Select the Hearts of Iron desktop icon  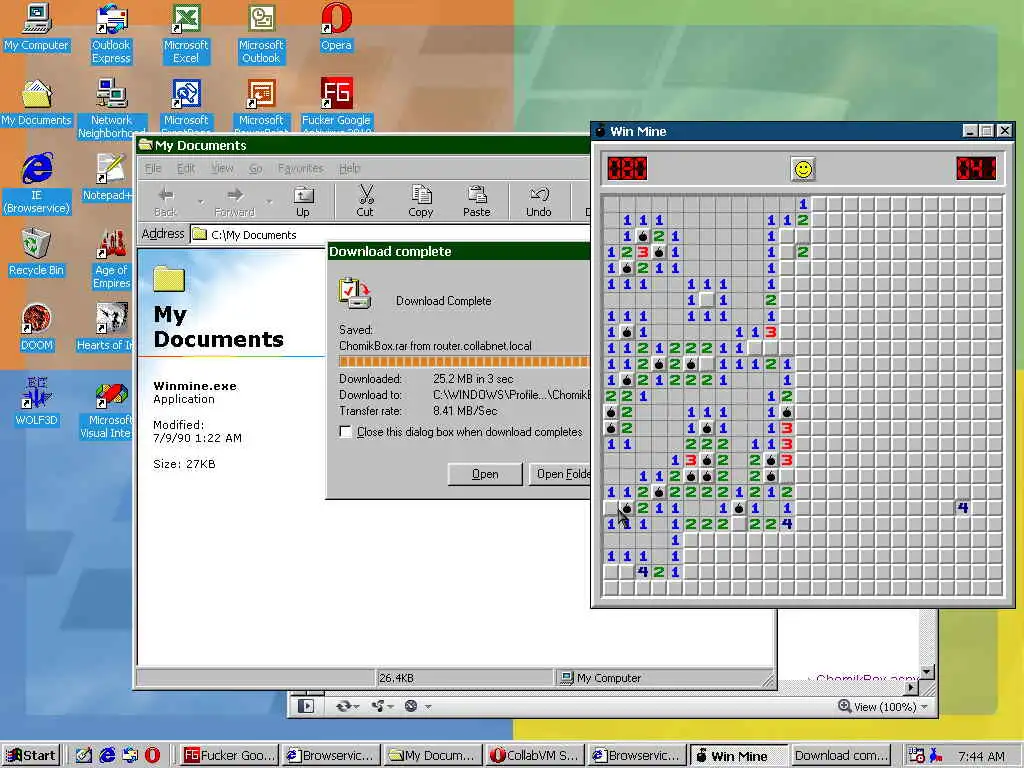pyautogui.click(x=106, y=327)
